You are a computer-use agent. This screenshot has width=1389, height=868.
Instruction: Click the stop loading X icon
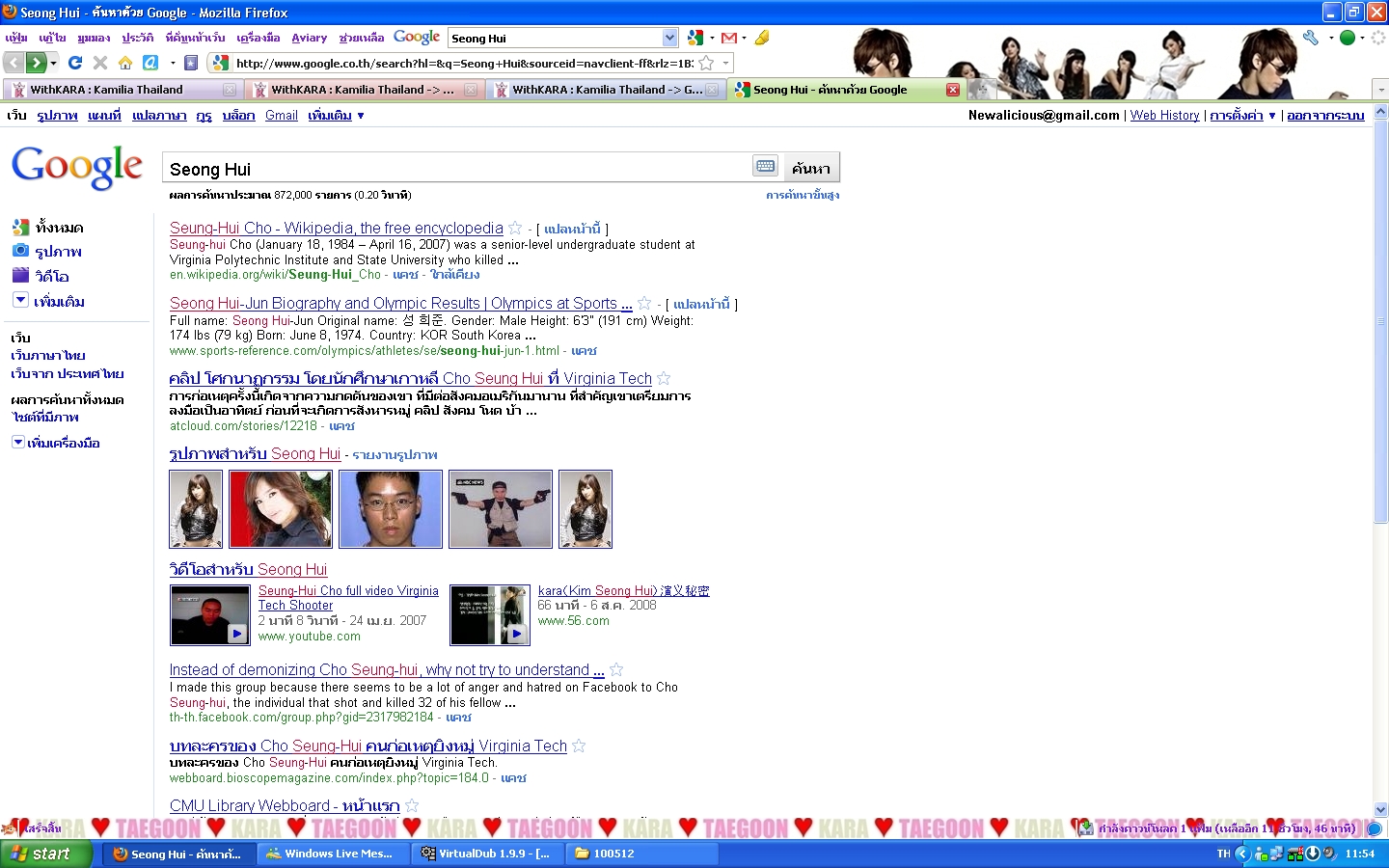[100, 63]
